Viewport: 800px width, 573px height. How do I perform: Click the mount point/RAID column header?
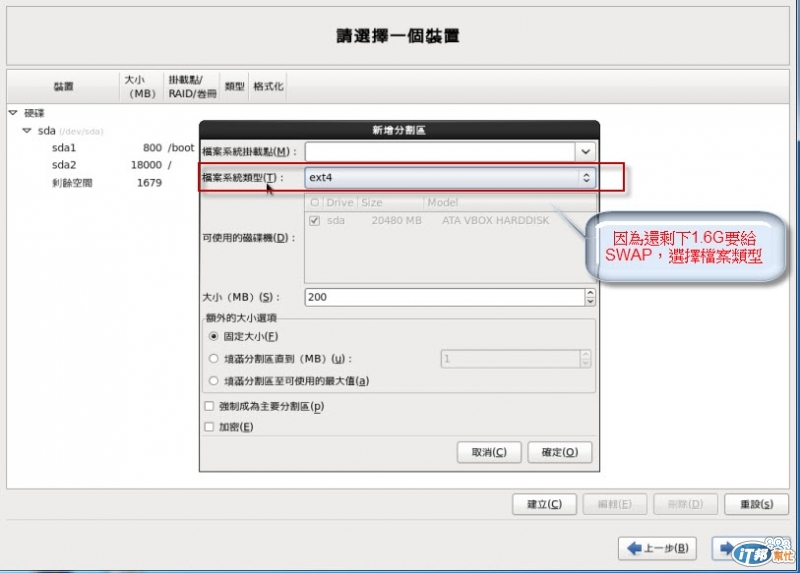tap(192, 86)
